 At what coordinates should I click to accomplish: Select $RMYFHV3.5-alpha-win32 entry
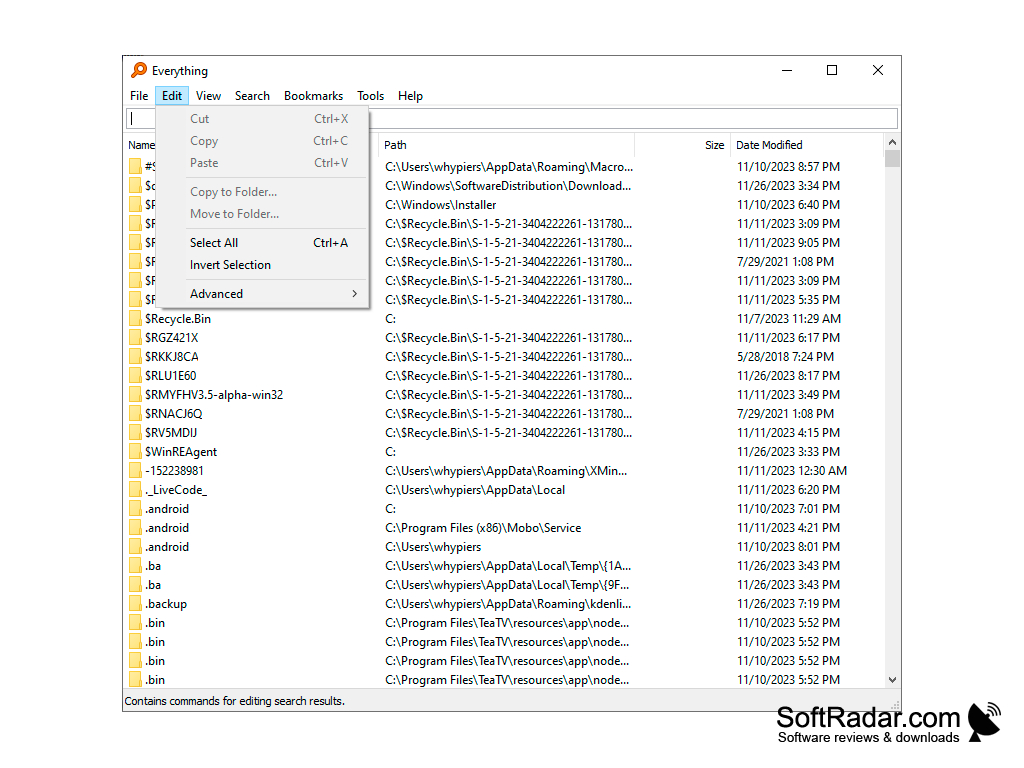(214, 394)
